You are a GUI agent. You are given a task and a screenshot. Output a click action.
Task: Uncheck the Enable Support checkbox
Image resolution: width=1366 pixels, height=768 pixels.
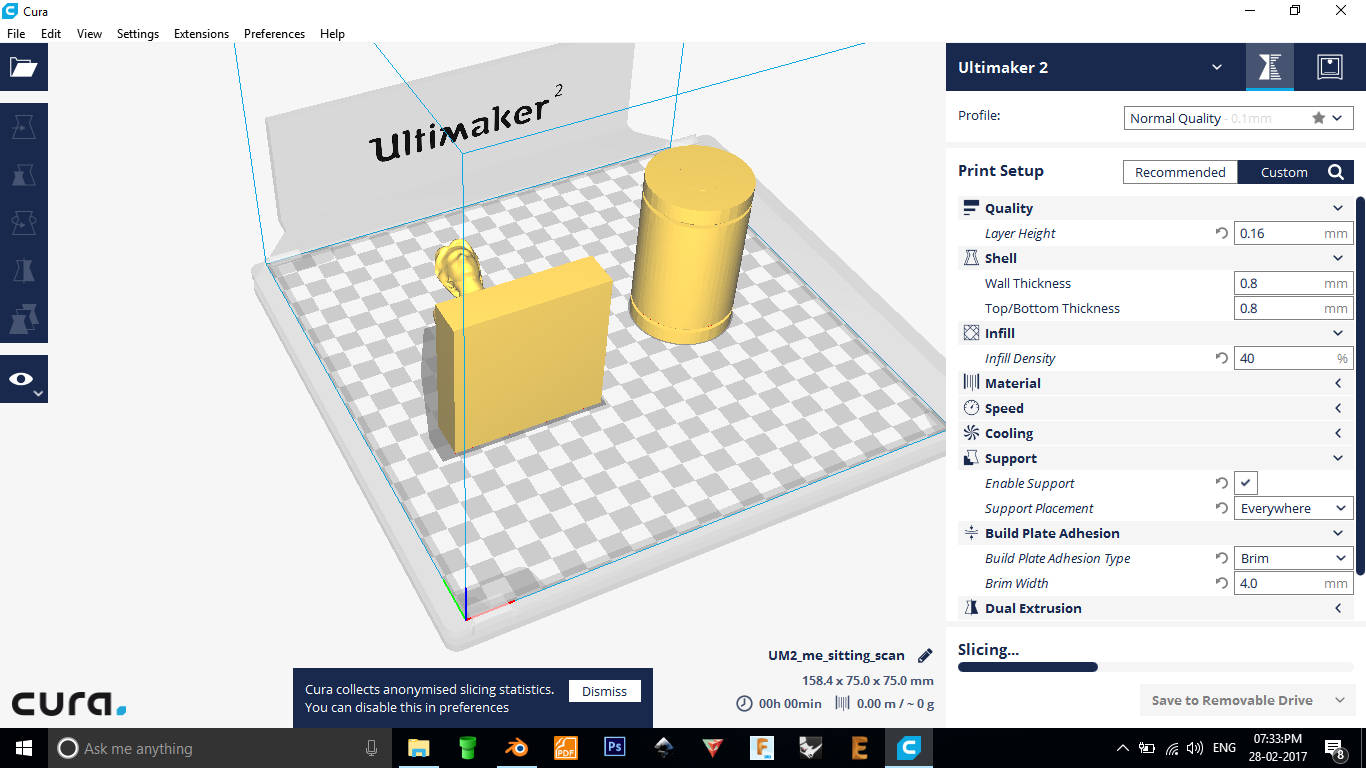click(1245, 483)
